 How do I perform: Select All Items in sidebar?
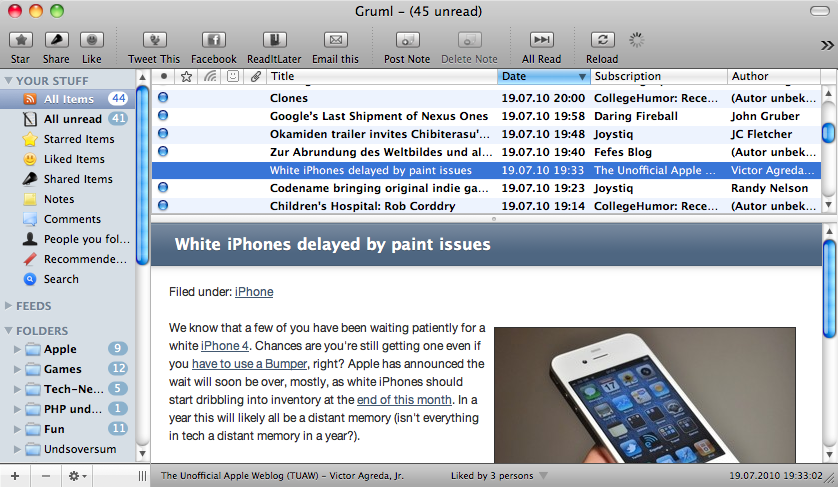pos(67,99)
